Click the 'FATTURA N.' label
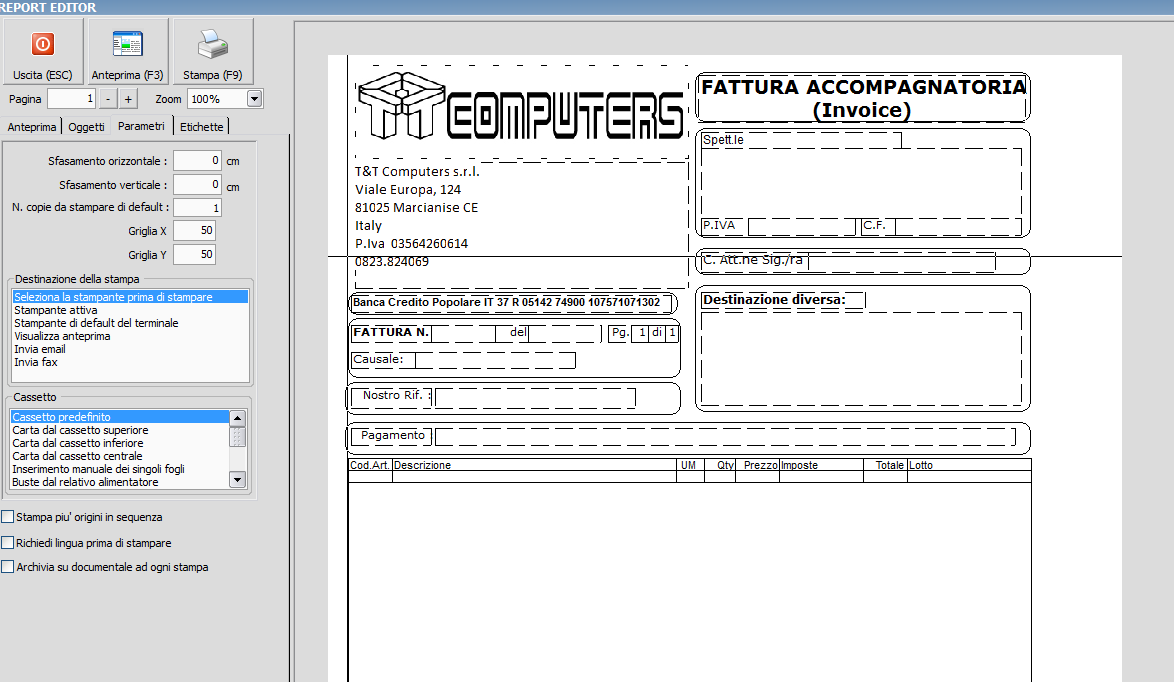This screenshot has width=1174, height=682. coord(391,332)
